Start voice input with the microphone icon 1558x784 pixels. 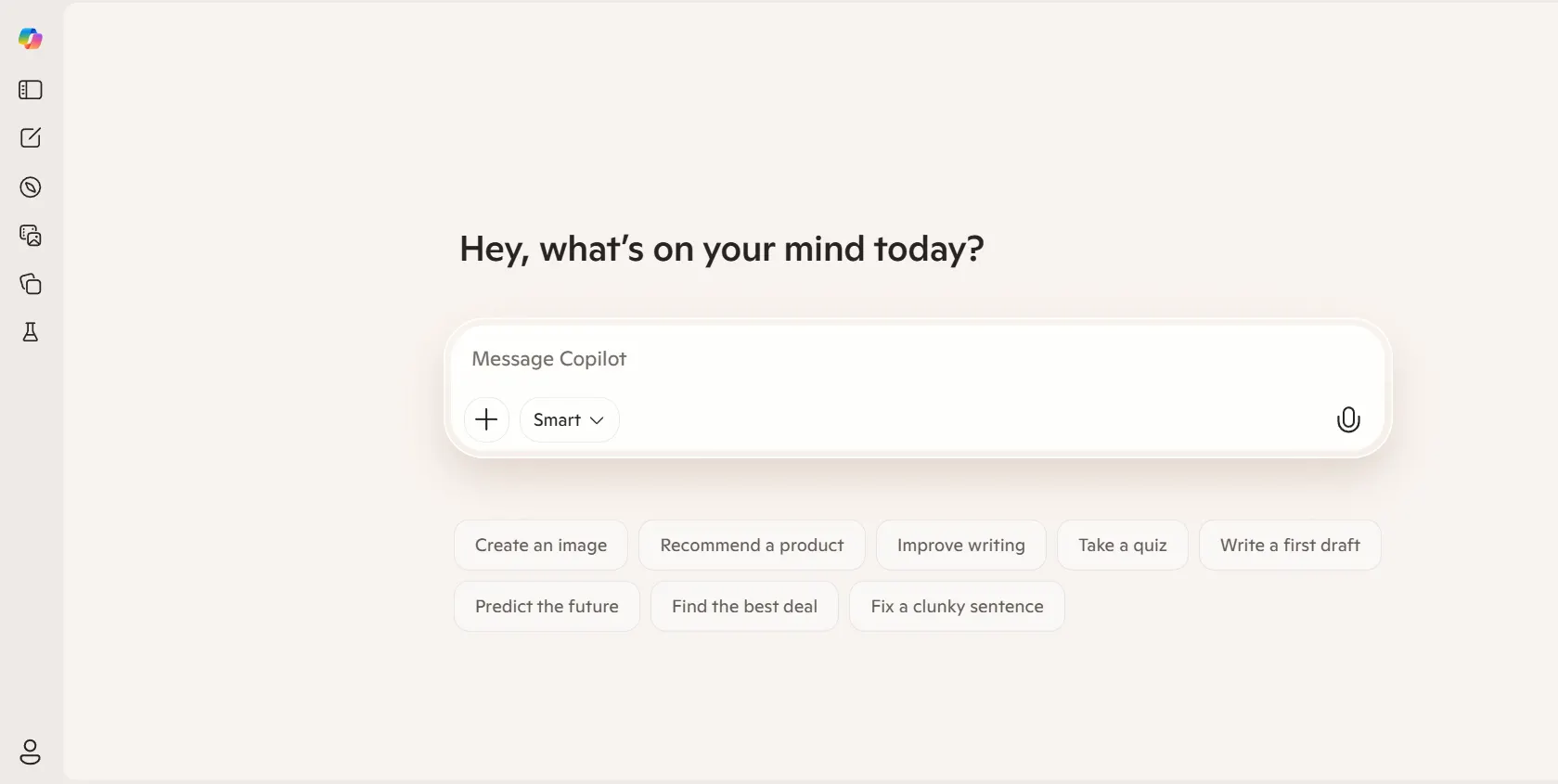pyautogui.click(x=1348, y=419)
